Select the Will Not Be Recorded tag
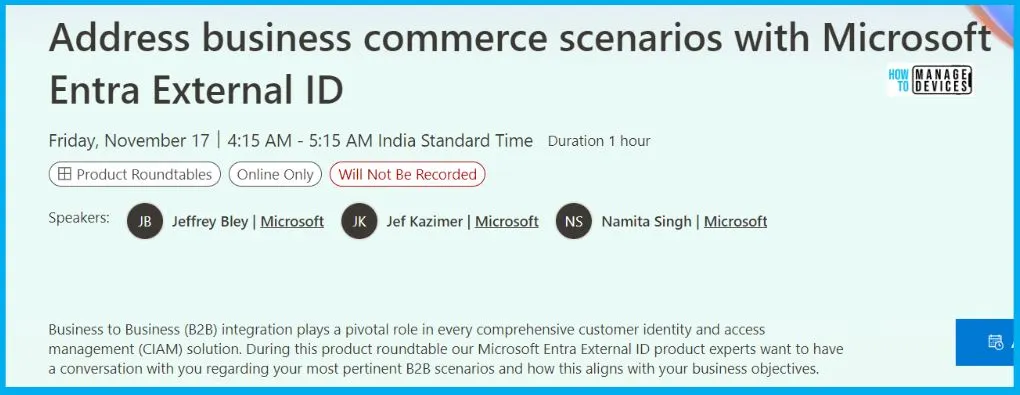1020x395 pixels. pos(407,174)
